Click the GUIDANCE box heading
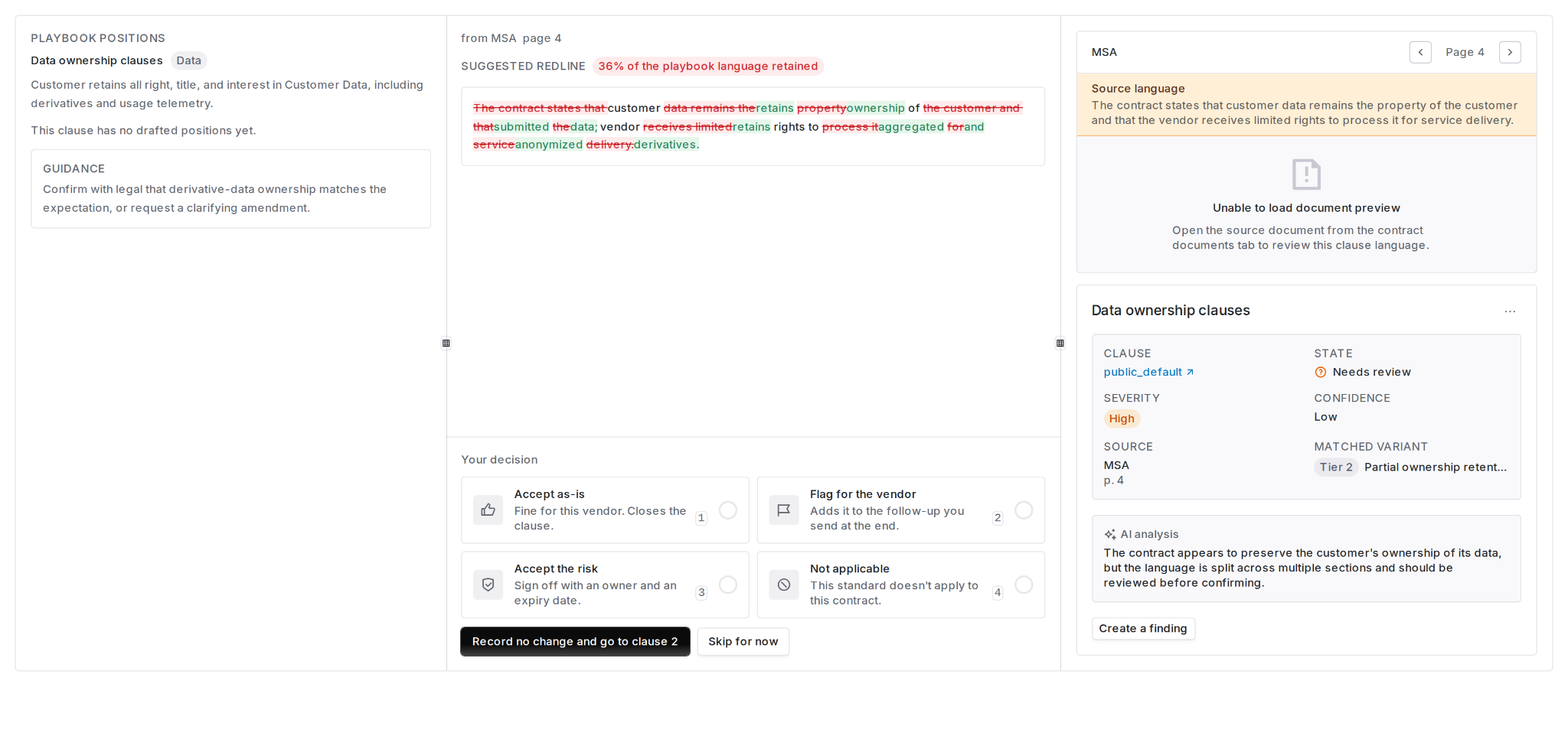Screen dimensions: 1568x746 (73, 169)
